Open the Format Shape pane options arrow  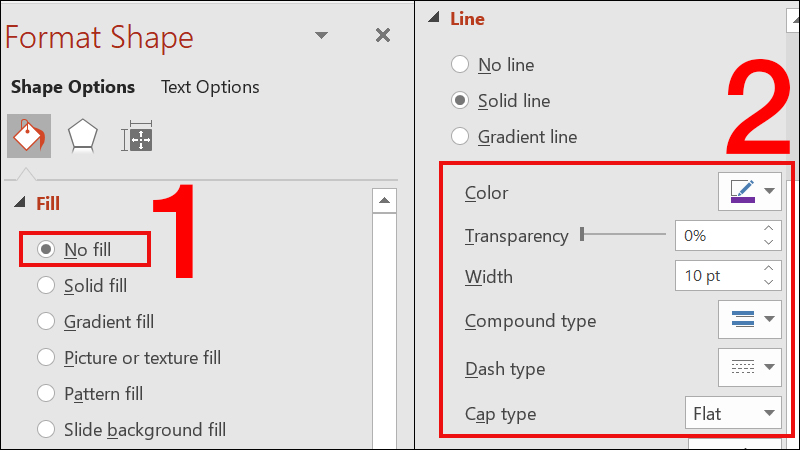pyautogui.click(x=321, y=36)
